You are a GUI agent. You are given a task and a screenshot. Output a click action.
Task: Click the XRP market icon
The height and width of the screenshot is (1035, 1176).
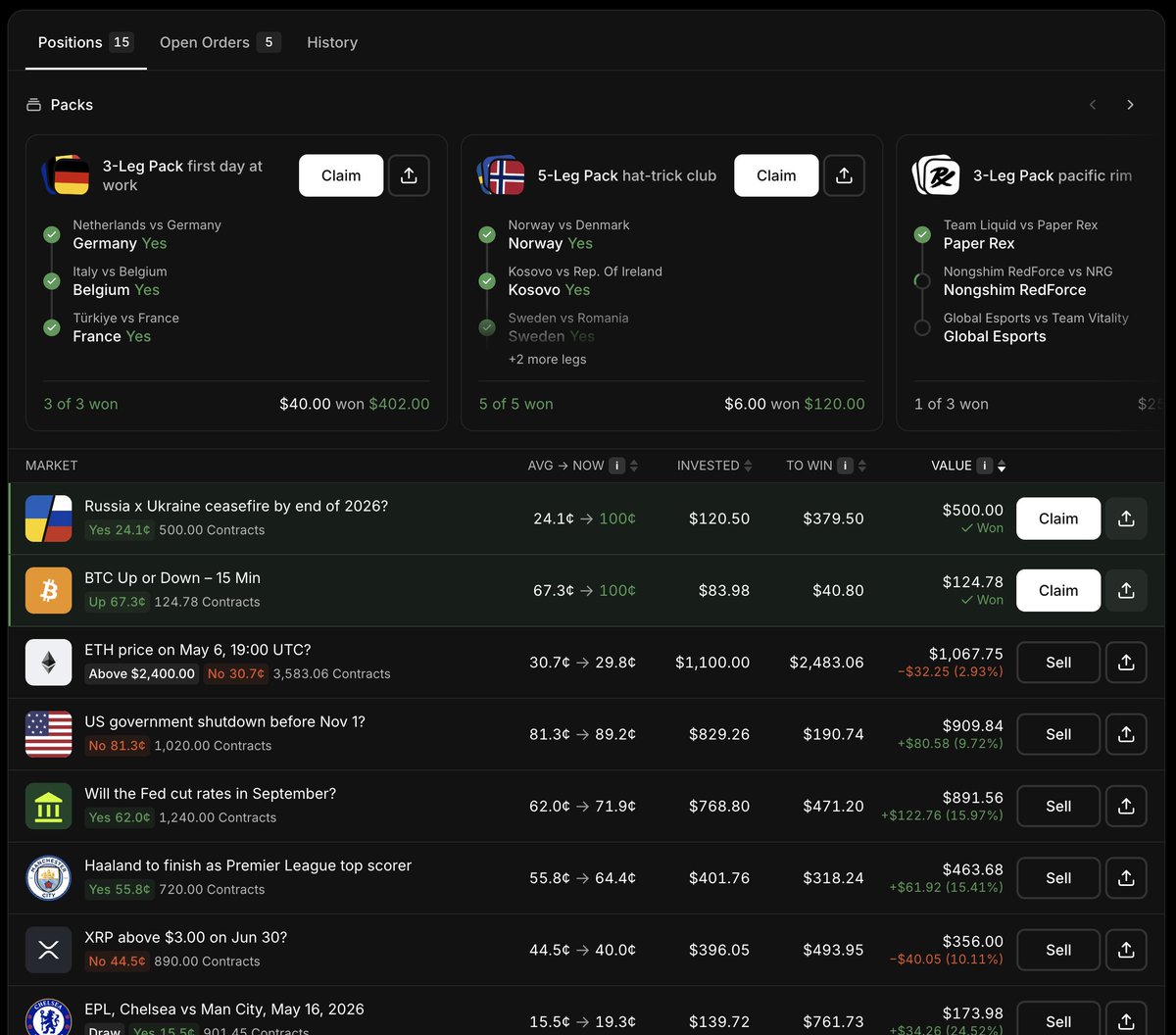tap(49, 950)
